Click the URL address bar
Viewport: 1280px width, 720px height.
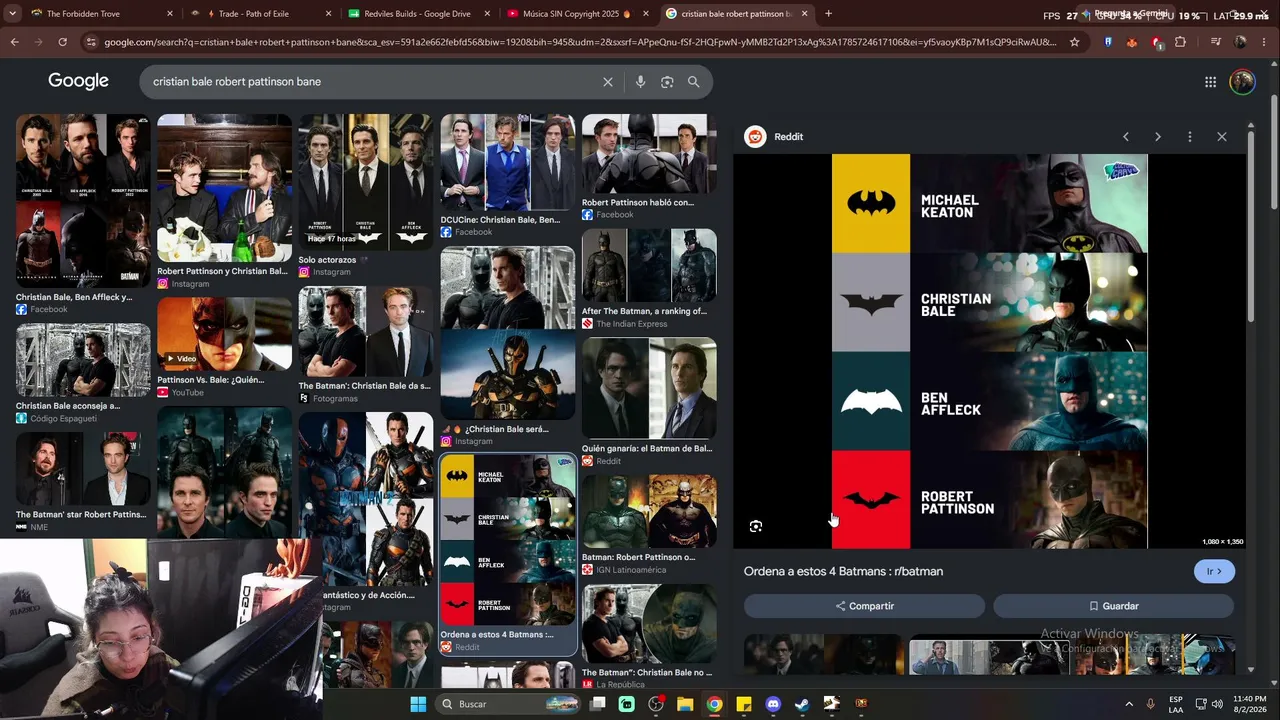580,42
